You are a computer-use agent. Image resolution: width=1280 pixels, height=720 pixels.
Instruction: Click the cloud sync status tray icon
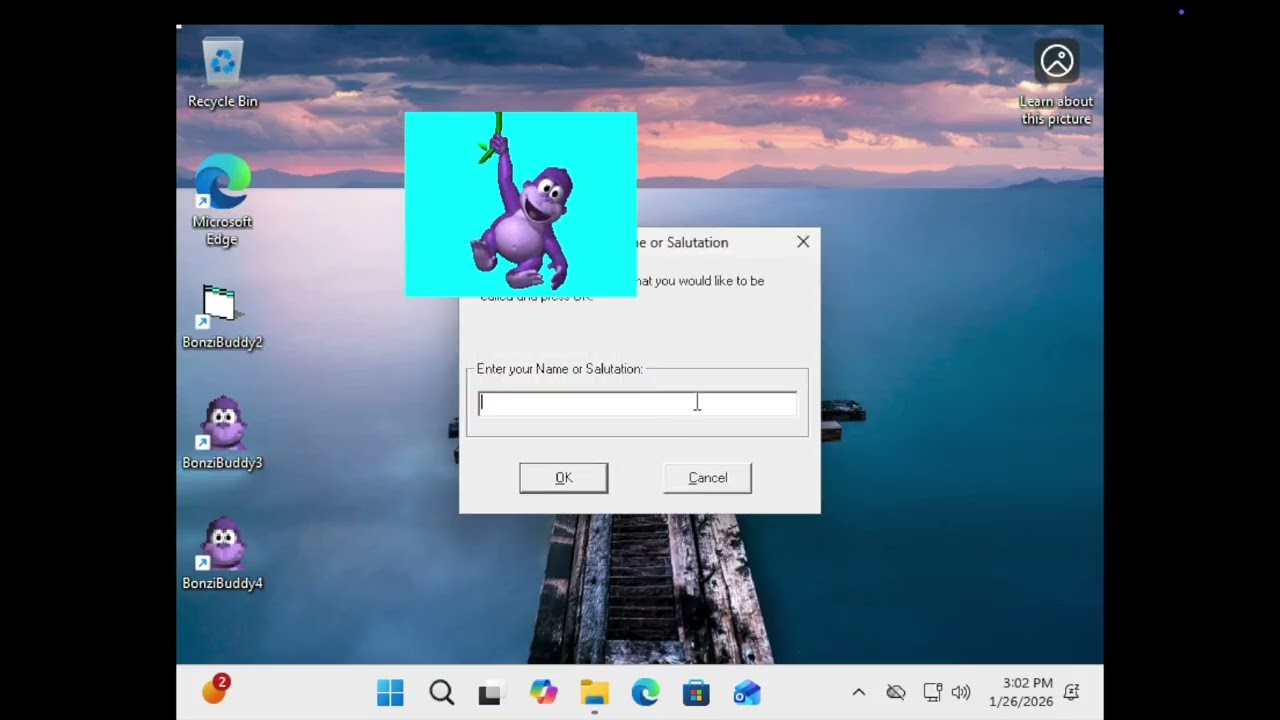[896, 692]
